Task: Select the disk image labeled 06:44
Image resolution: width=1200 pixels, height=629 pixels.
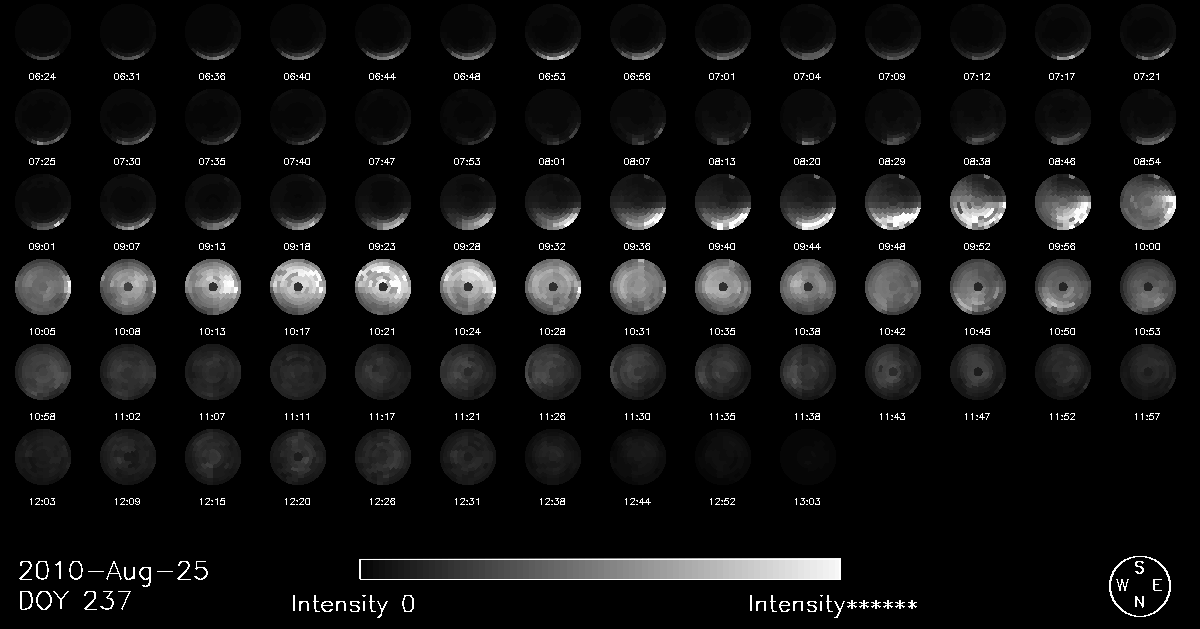Action: point(382,32)
